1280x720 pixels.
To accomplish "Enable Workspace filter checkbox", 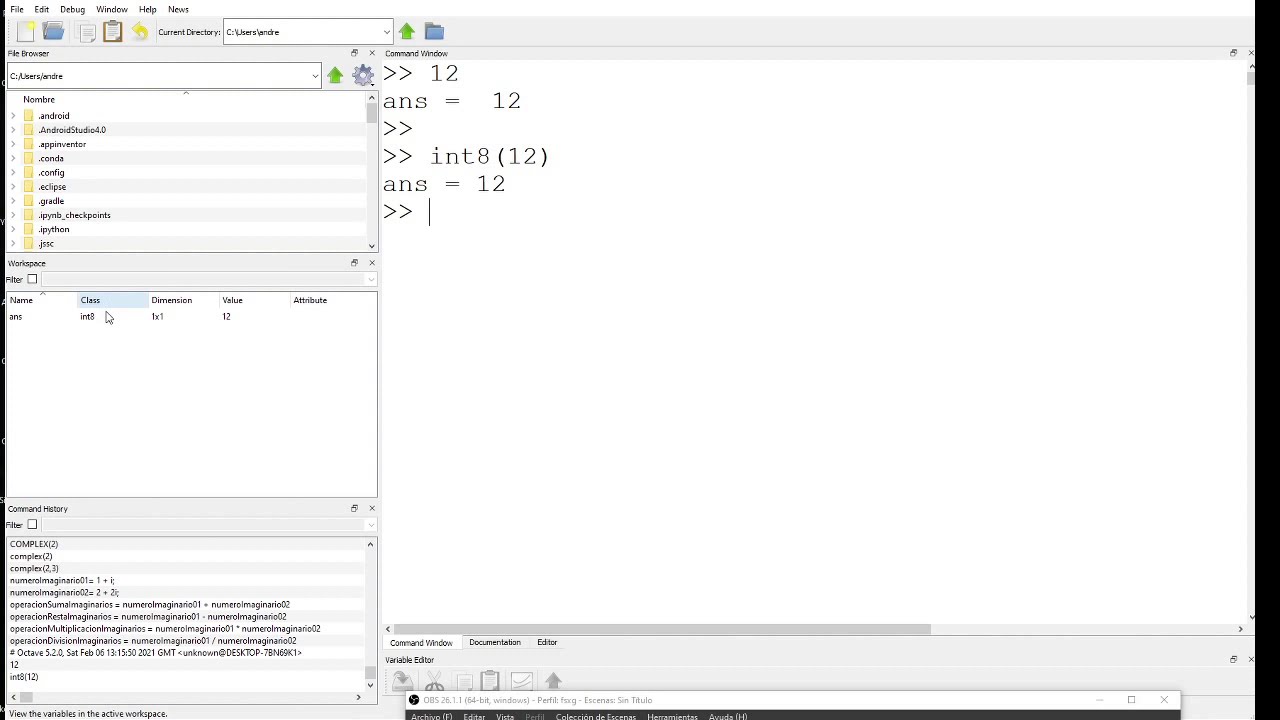I will [x=32, y=279].
